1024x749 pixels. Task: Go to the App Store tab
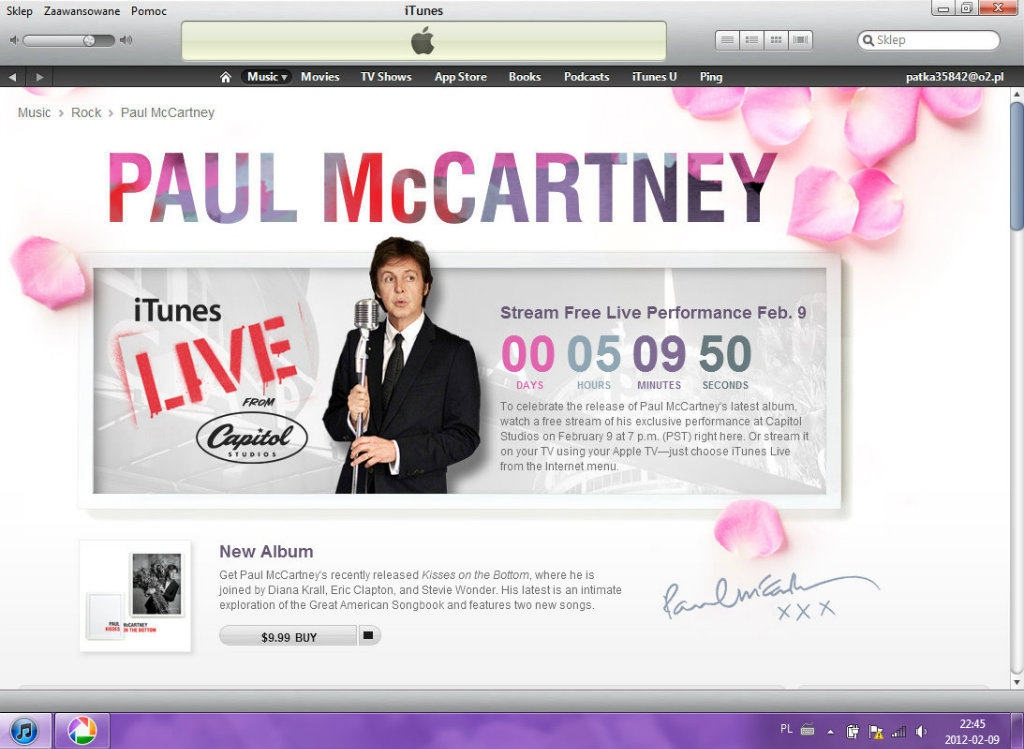[460, 77]
